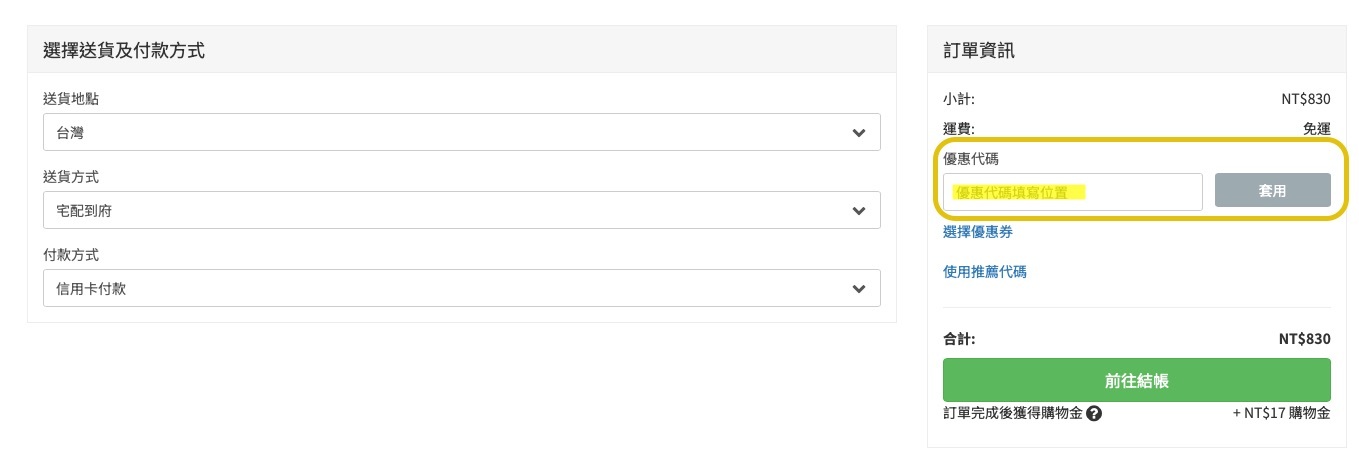Click the 合計 total amount NT$830
1359x471 pixels.
(x=1304, y=339)
